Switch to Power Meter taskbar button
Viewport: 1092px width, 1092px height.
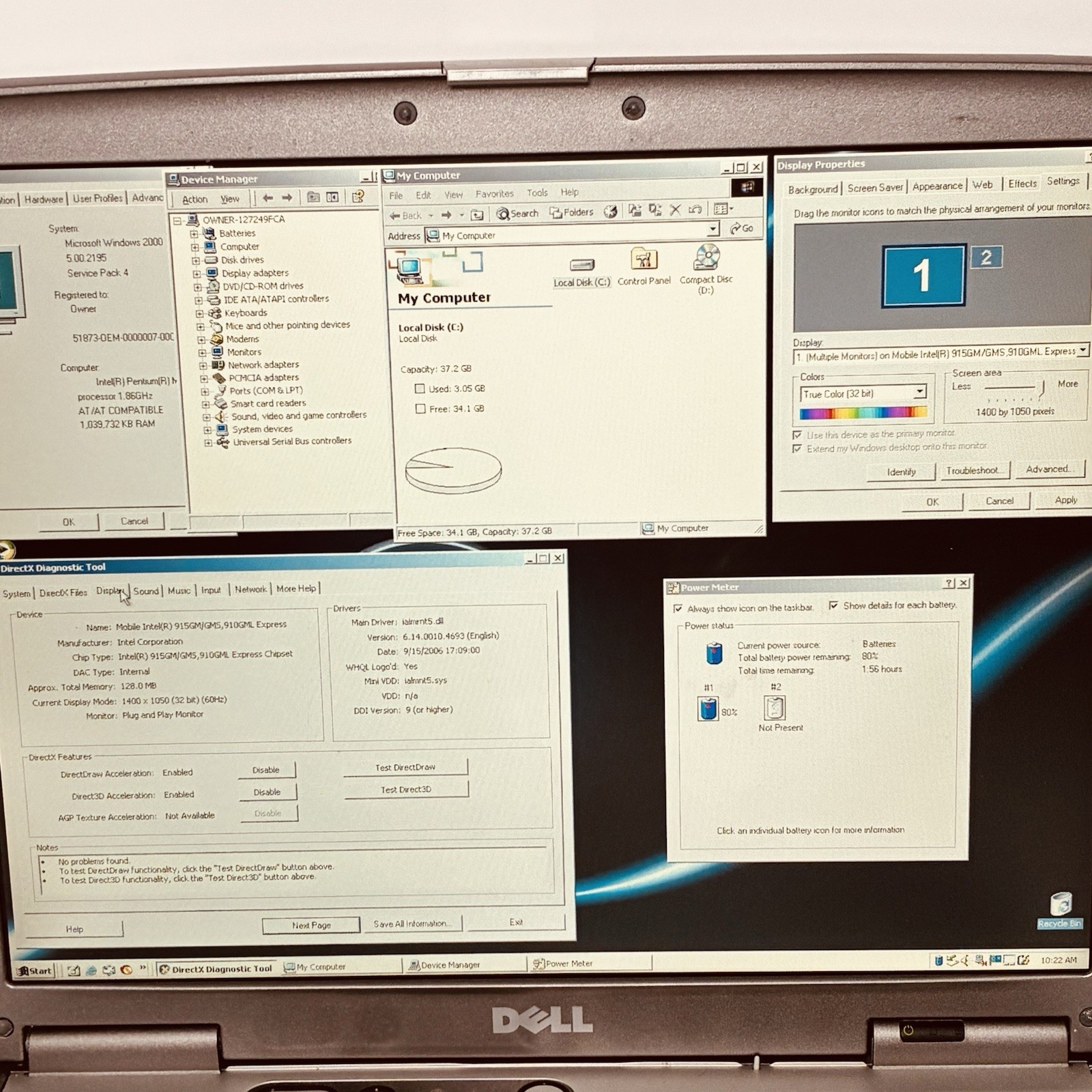(x=591, y=963)
